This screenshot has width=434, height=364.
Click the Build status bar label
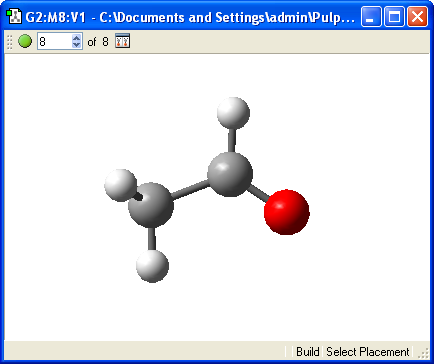pos(308,352)
